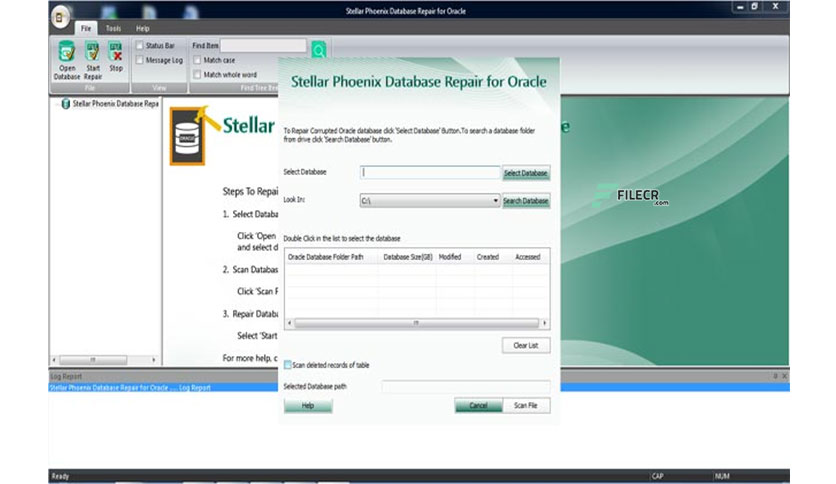Enable the Match whole word option
The width and height of the screenshot is (836, 484).
click(197, 75)
